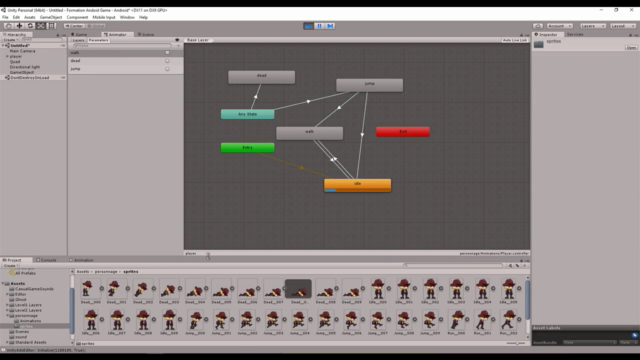Select the Animations folder in Project

[x=30, y=321]
